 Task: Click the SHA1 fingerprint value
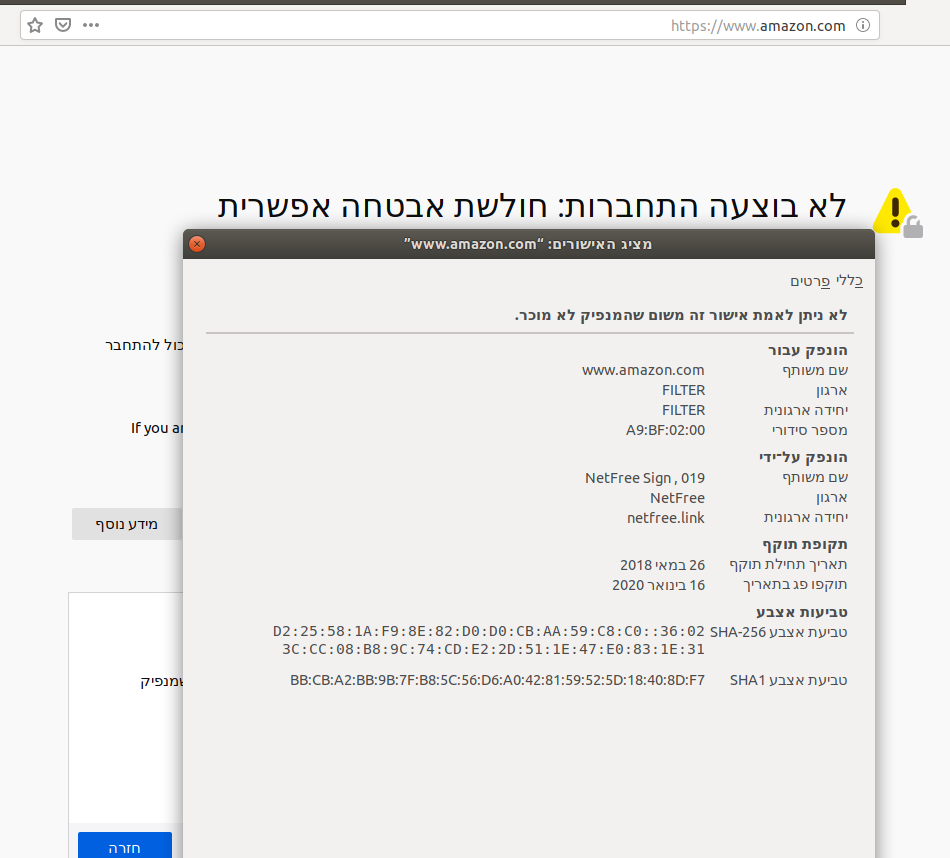point(497,680)
